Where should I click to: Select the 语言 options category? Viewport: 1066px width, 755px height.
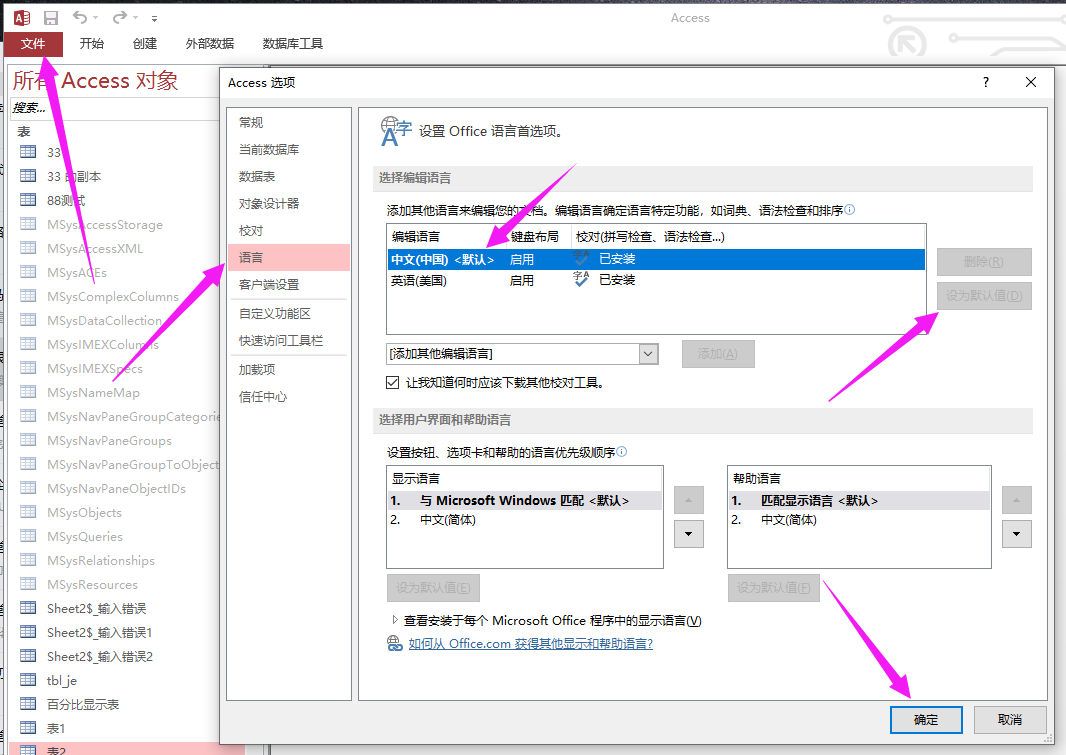[x=288, y=258]
